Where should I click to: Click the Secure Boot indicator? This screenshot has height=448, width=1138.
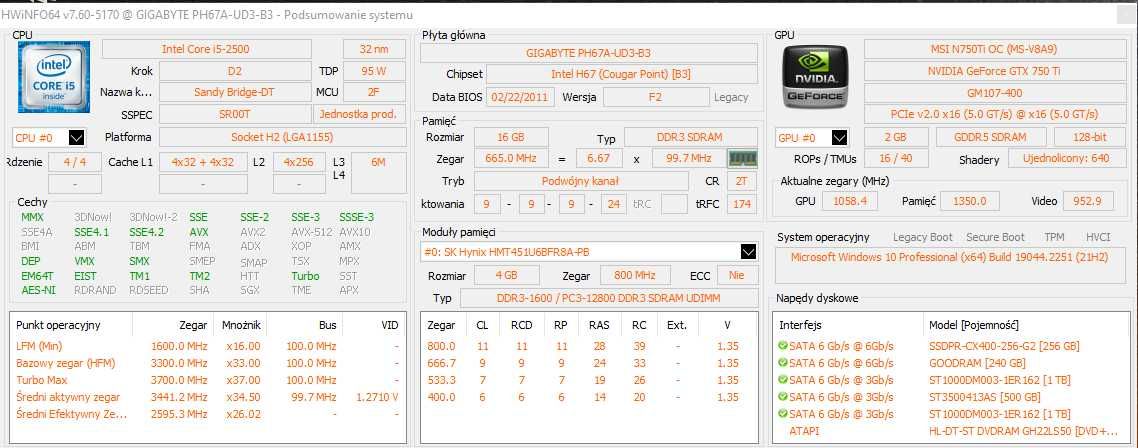pos(995,237)
